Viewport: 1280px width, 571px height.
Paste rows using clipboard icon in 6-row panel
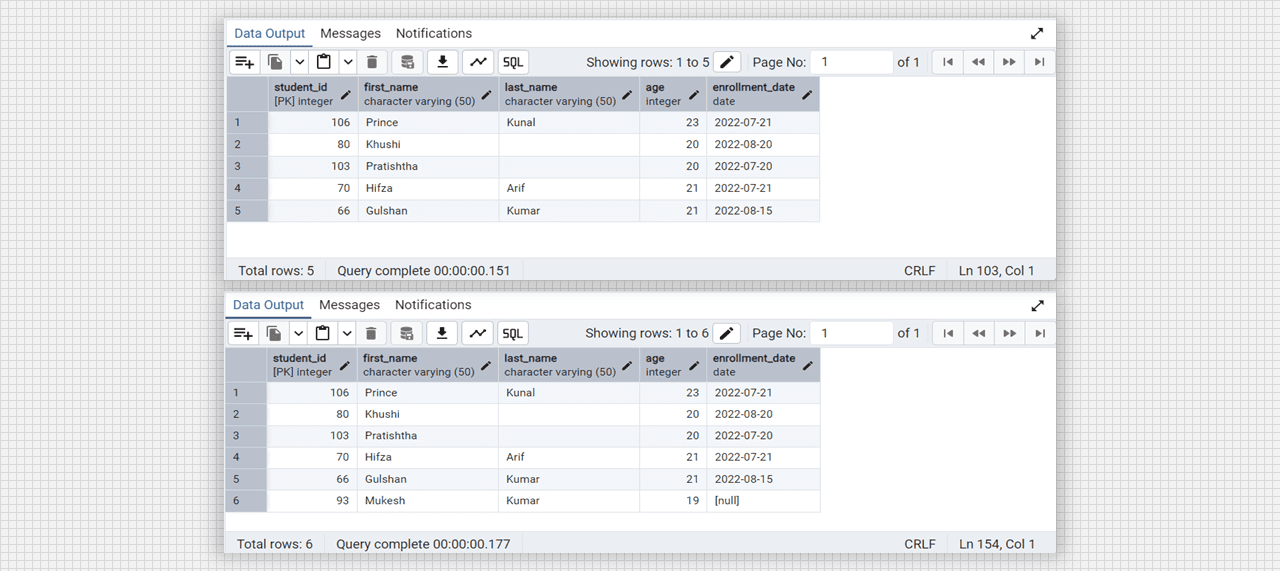[323, 333]
